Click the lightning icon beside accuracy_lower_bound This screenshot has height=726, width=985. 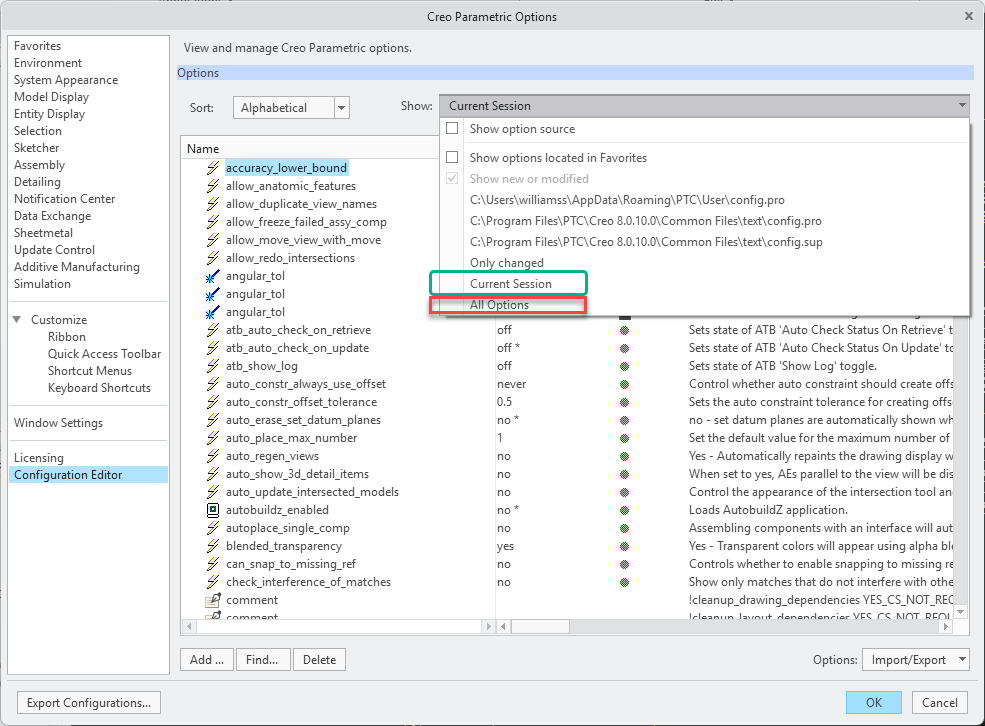pos(213,168)
